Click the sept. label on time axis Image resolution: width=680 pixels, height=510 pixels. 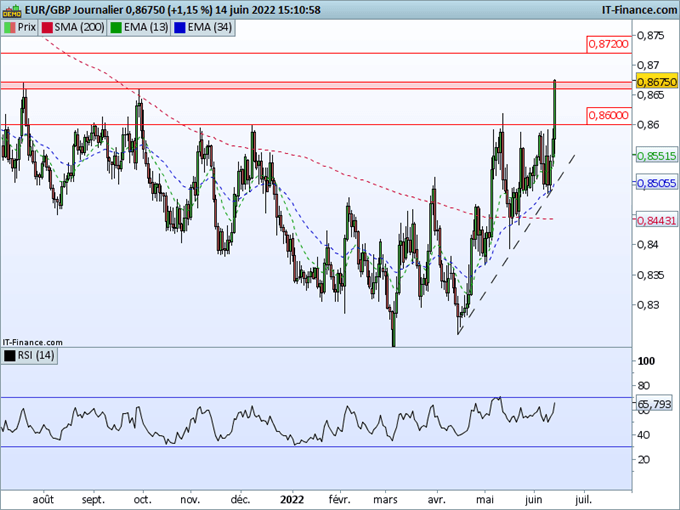93,500
